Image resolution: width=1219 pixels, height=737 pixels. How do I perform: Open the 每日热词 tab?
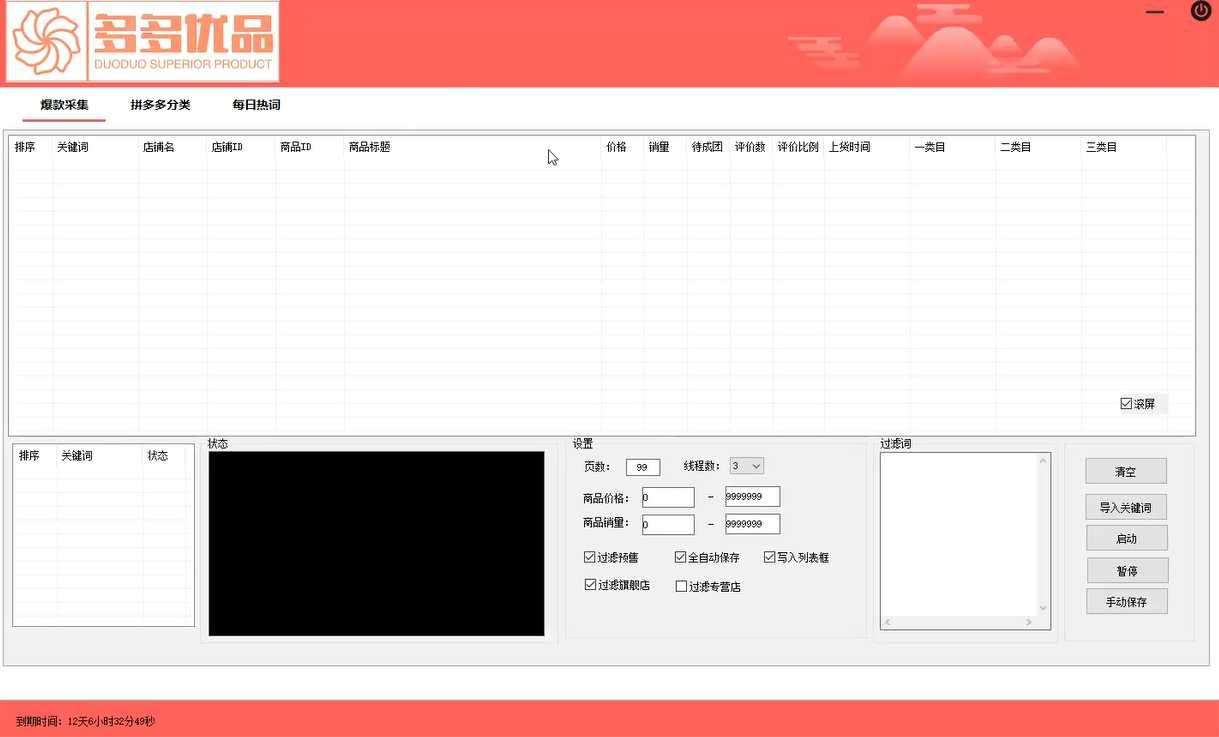click(256, 105)
